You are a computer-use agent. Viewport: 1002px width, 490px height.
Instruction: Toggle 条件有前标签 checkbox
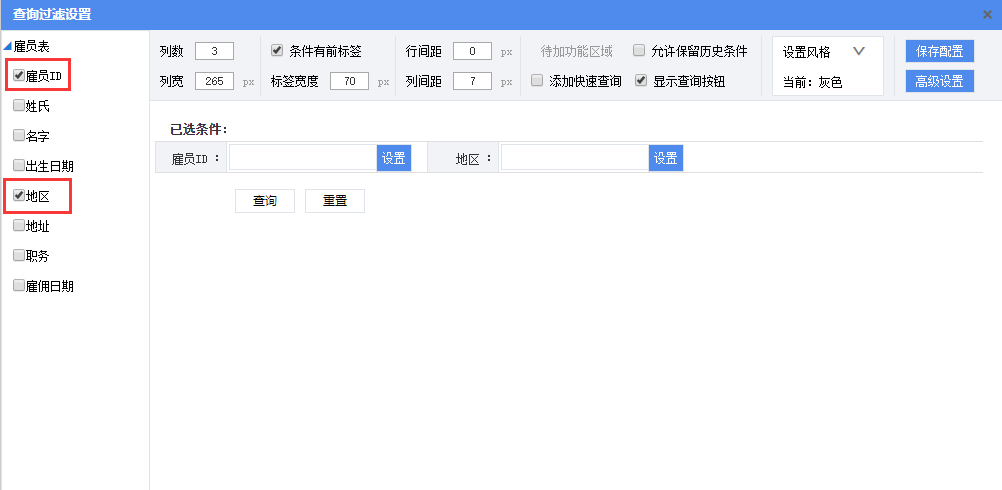278,51
